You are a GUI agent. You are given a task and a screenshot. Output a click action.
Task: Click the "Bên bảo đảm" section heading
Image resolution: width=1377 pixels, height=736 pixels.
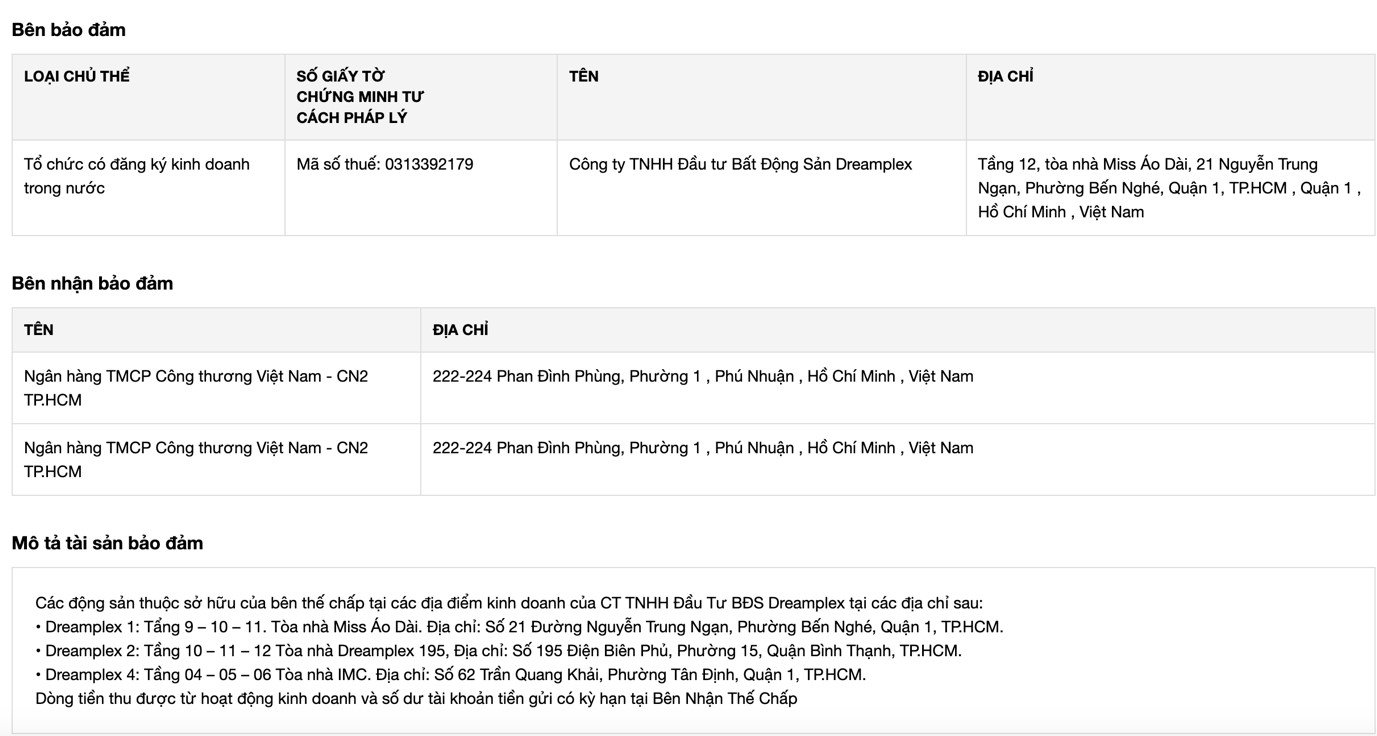coord(69,30)
